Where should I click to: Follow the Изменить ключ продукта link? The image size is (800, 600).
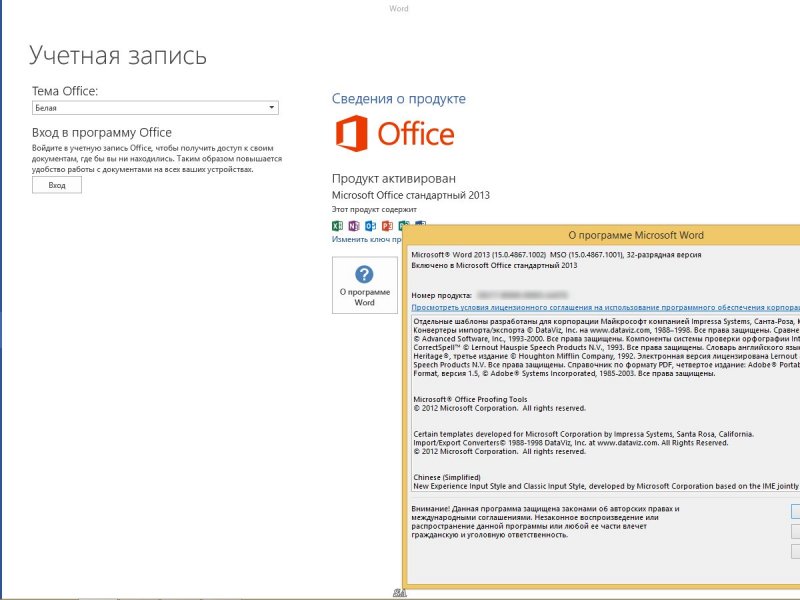(x=367, y=239)
